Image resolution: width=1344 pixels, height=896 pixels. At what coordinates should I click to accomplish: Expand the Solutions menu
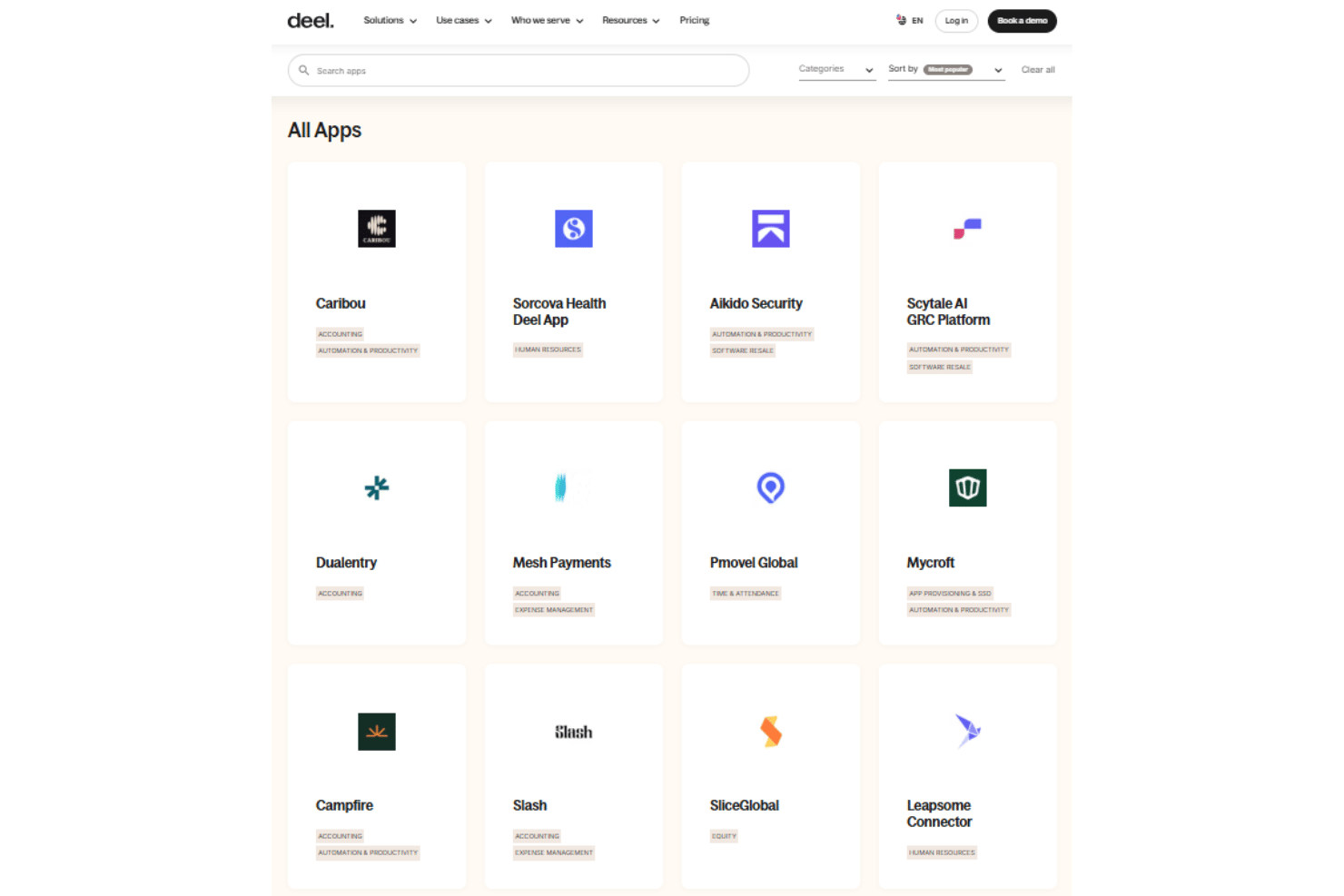[x=390, y=20]
